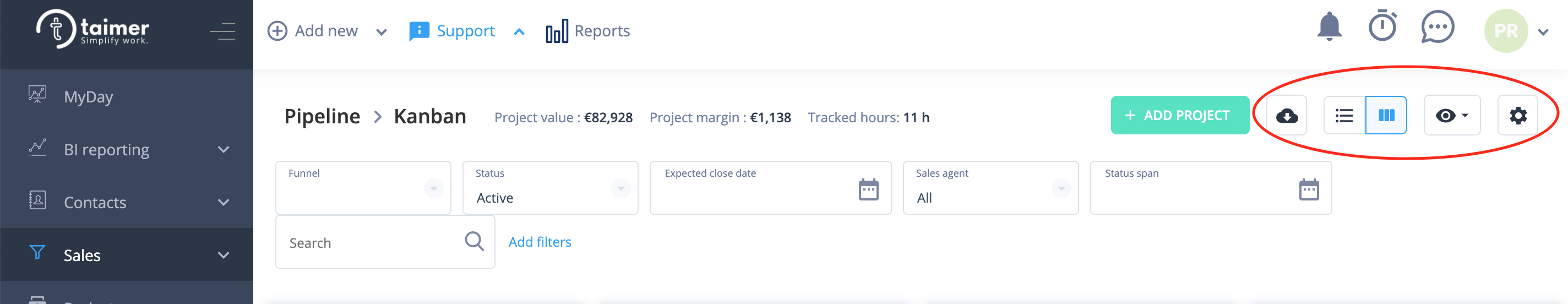Click the ADD PROJECT button
The height and width of the screenshot is (304, 1568).
point(1180,115)
